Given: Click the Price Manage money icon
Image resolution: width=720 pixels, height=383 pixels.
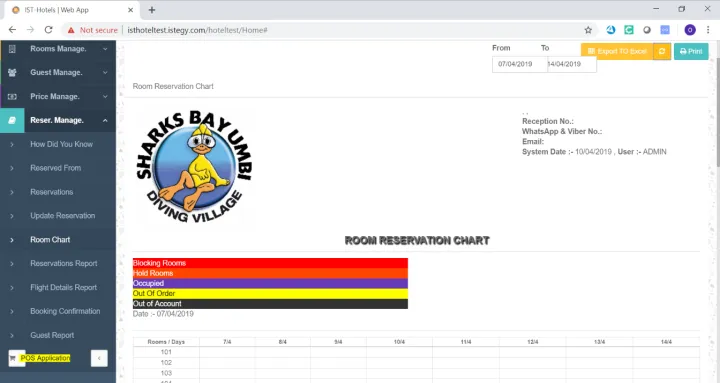Looking at the screenshot, I should point(12,96).
